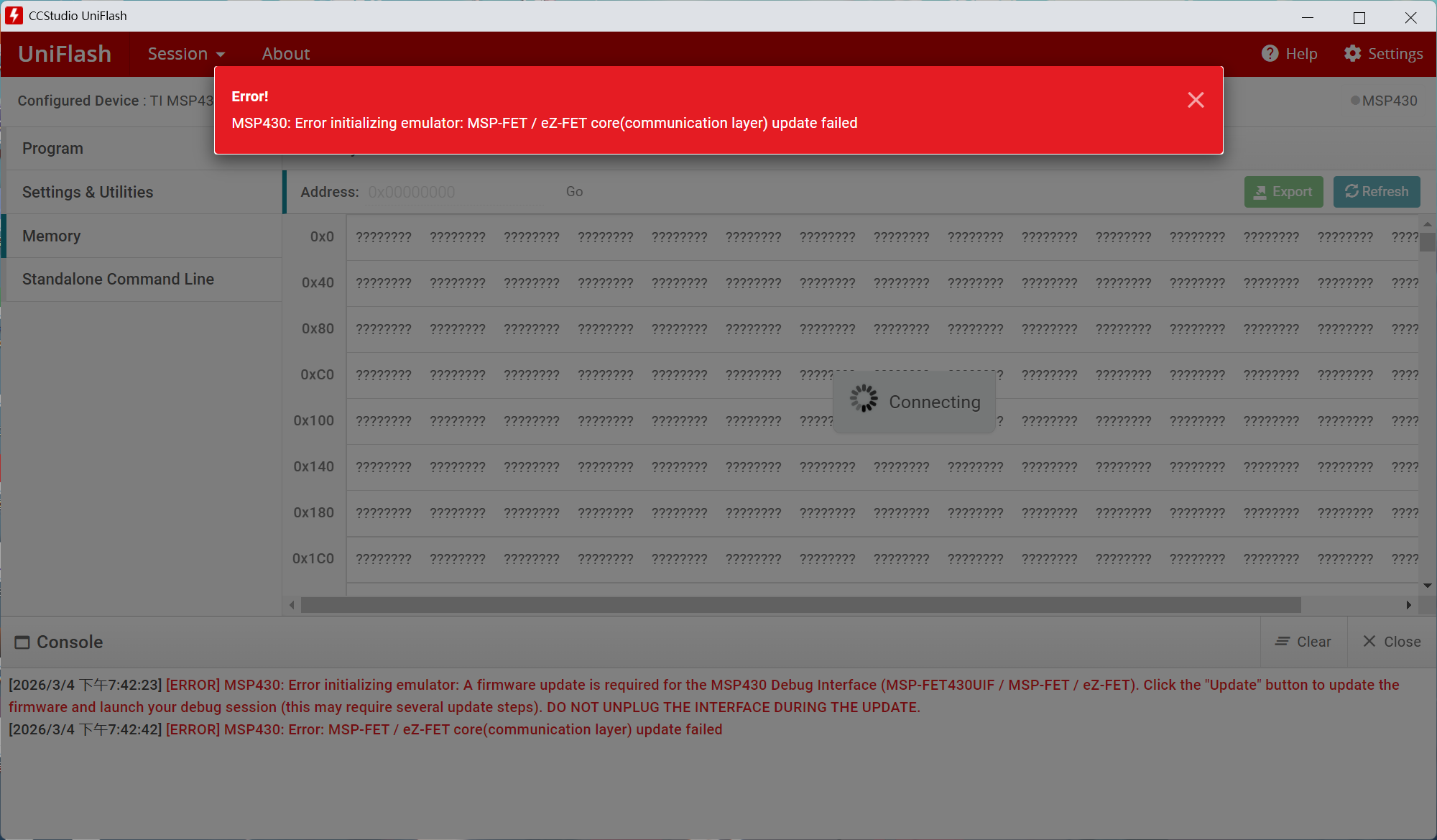Click the horizontal scrollbar right arrow
The image size is (1437, 840).
tap(1408, 605)
